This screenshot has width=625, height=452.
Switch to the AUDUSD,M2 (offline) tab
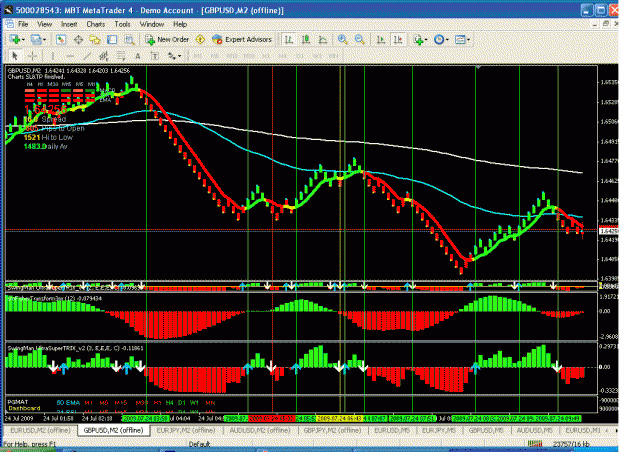coord(260,430)
